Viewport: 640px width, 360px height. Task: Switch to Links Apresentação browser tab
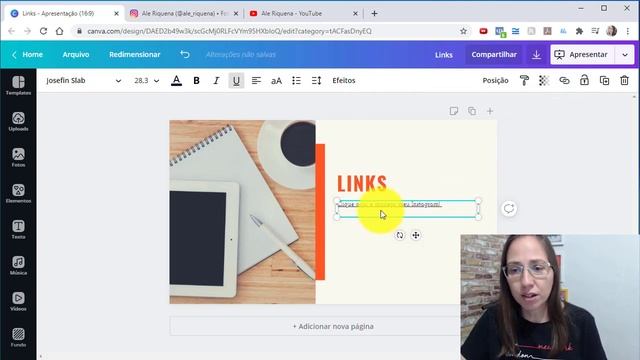64,13
